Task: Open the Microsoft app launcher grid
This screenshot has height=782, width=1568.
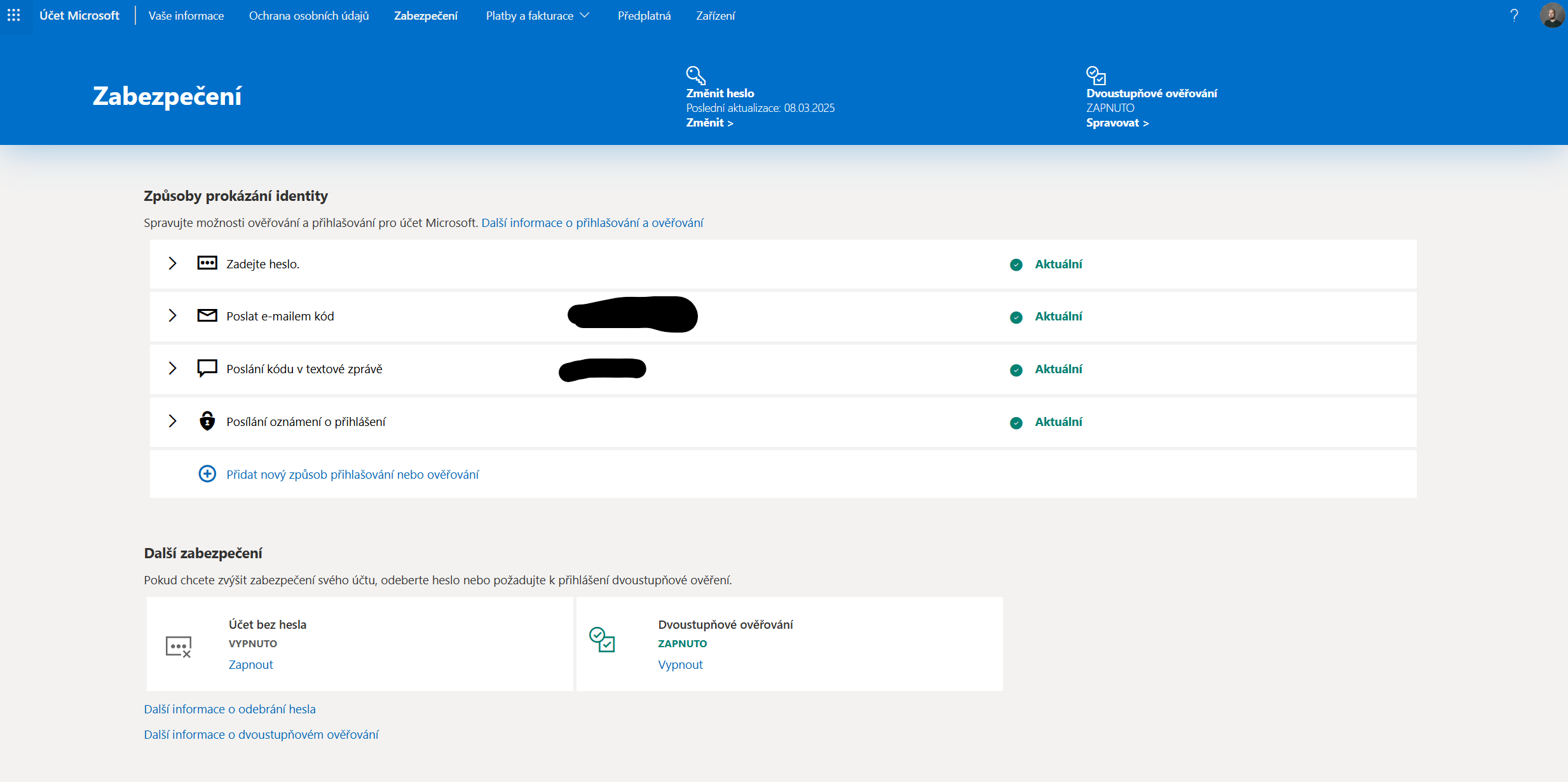Action: click(13, 15)
